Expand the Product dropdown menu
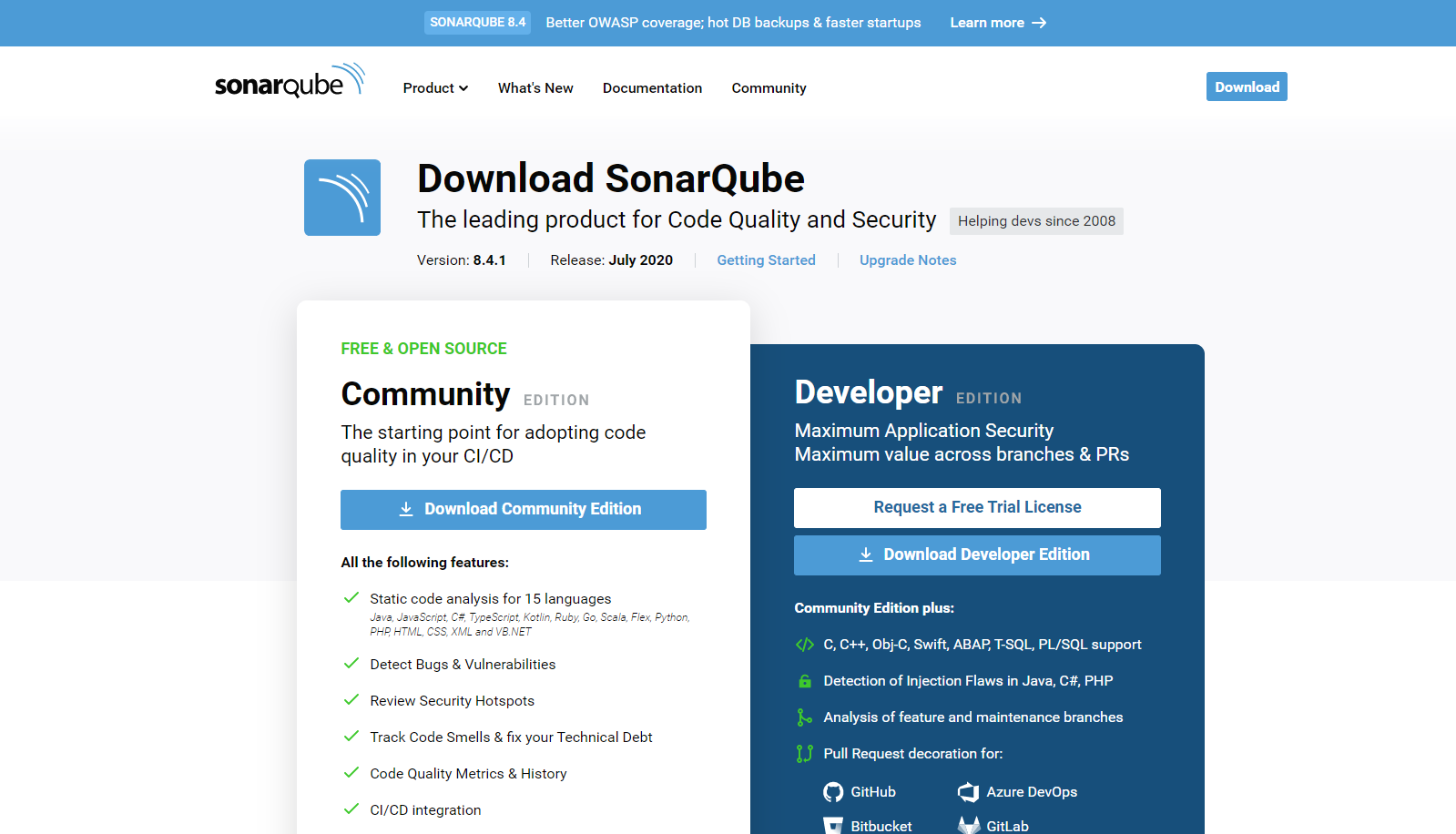Image resolution: width=1456 pixels, height=834 pixels. tap(435, 88)
